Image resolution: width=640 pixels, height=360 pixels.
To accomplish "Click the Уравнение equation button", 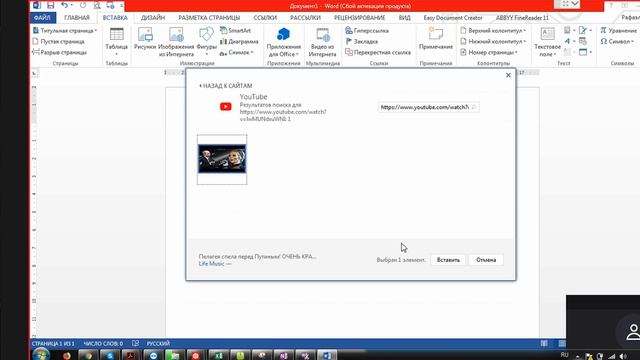I will (618, 31).
